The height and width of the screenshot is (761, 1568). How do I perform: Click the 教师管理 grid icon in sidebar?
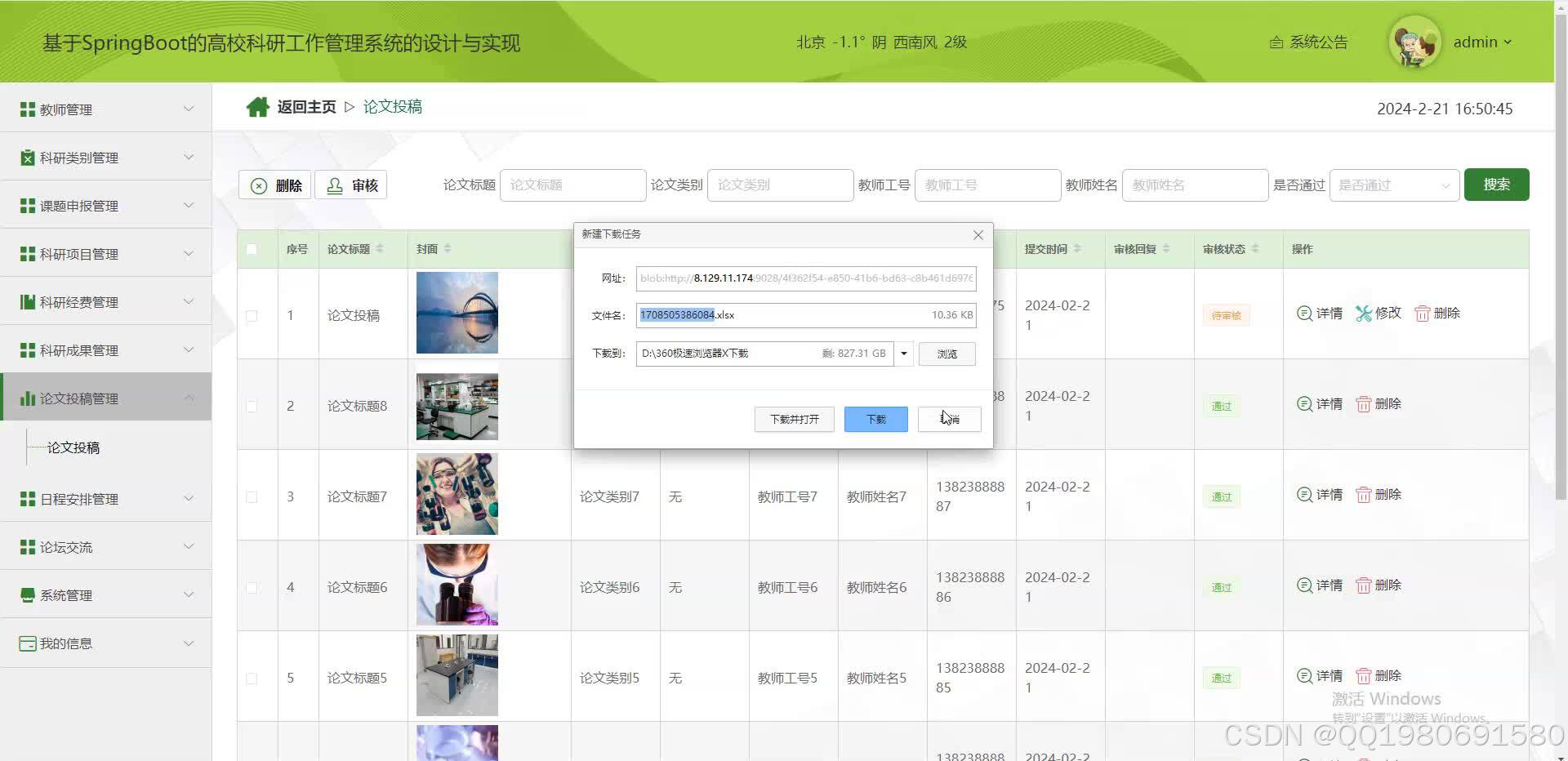(28, 109)
